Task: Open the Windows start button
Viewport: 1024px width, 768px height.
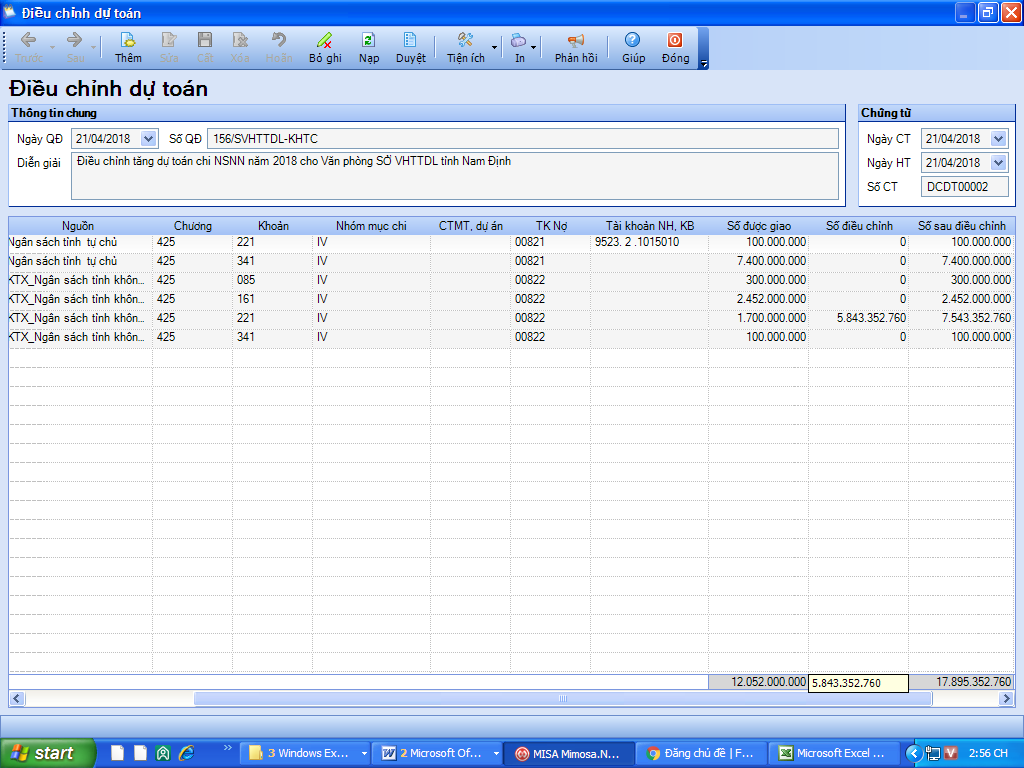Action: pos(47,754)
